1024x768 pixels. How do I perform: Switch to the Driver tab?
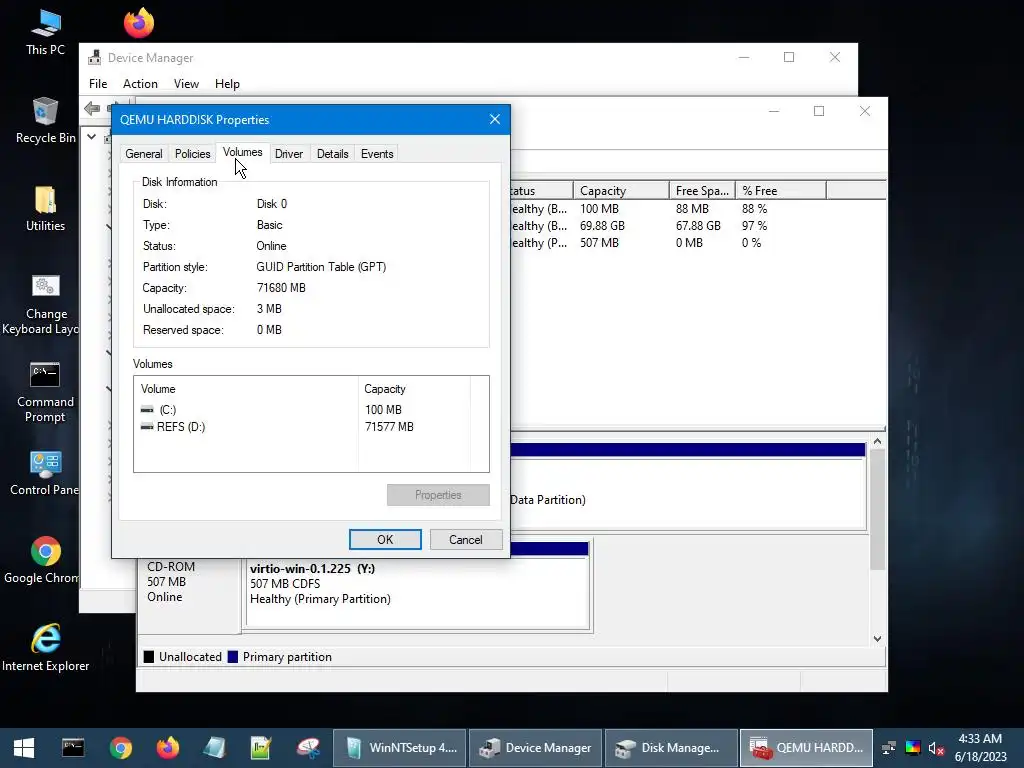pyautogui.click(x=289, y=154)
